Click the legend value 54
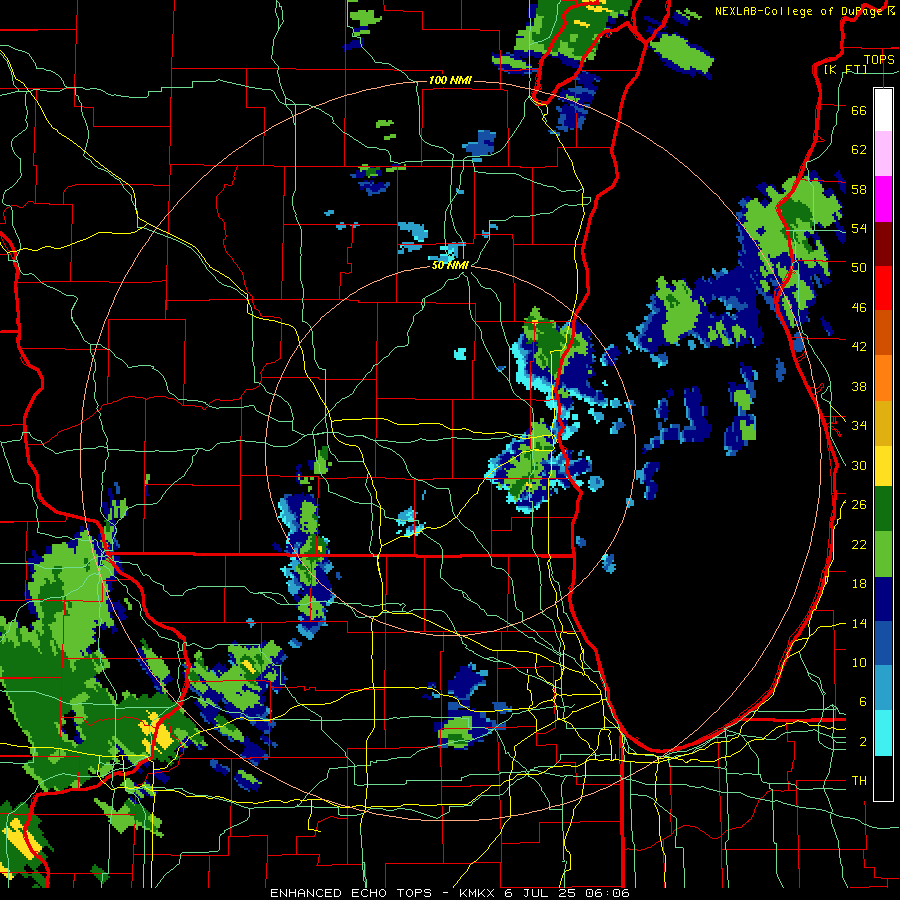The width and height of the screenshot is (900, 900). 859,228
